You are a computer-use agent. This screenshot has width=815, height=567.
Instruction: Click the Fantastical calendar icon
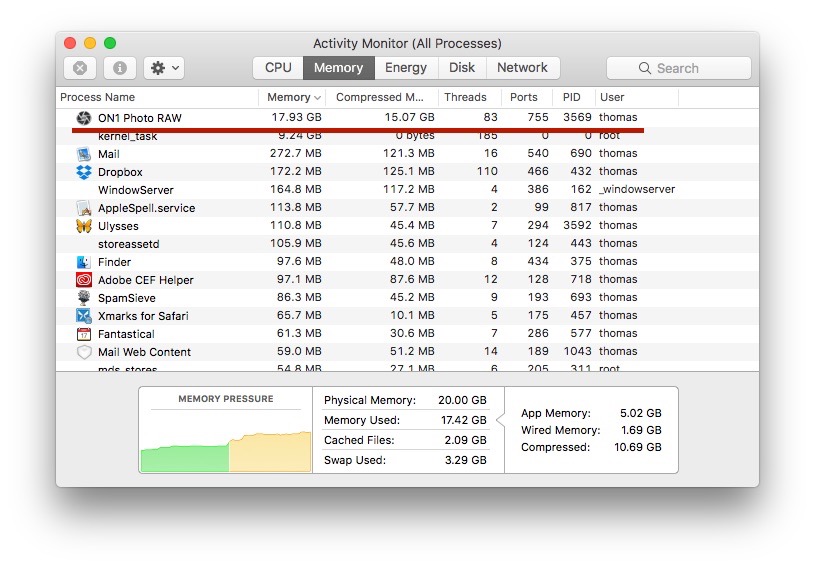coord(84,334)
